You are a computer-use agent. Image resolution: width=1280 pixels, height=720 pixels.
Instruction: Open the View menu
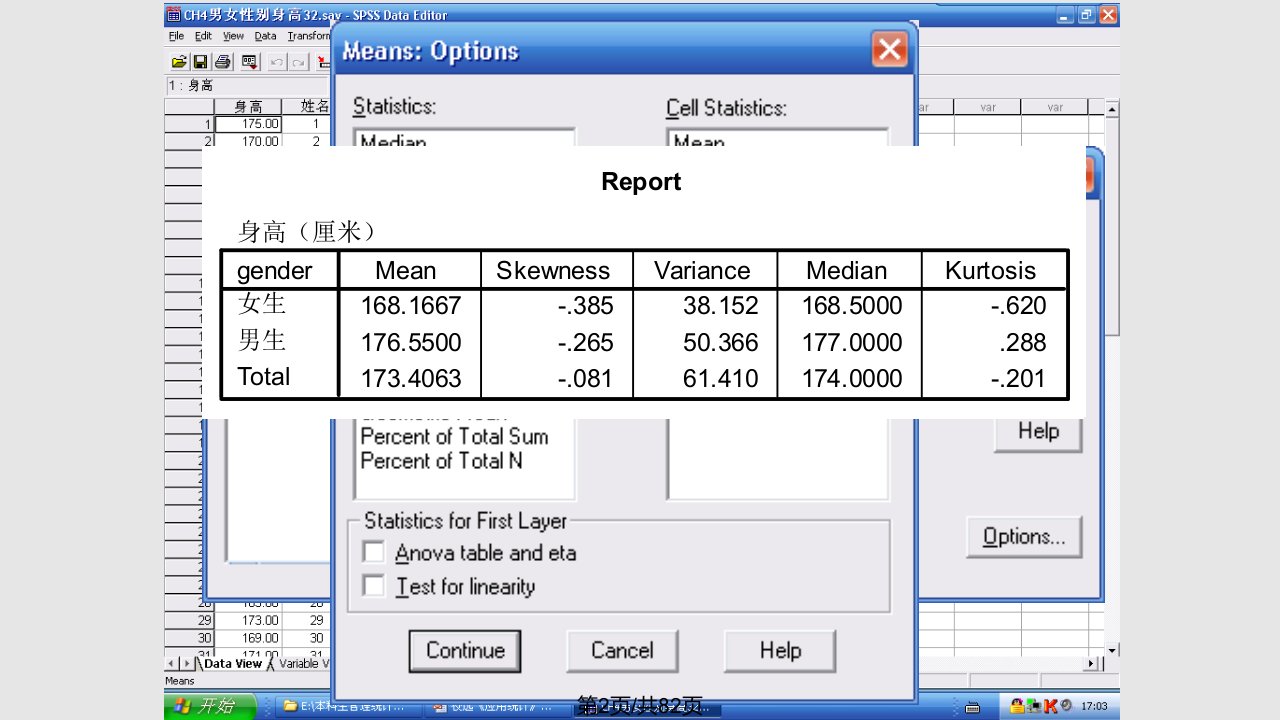pyautogui.click(x=233, y=36)
